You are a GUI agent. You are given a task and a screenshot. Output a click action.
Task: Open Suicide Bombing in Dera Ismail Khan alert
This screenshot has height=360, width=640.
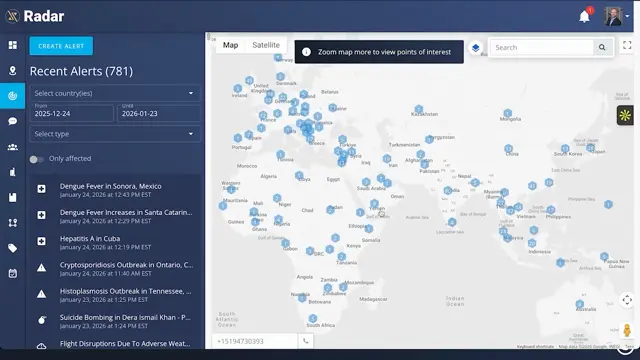click(x=116, y=321)
